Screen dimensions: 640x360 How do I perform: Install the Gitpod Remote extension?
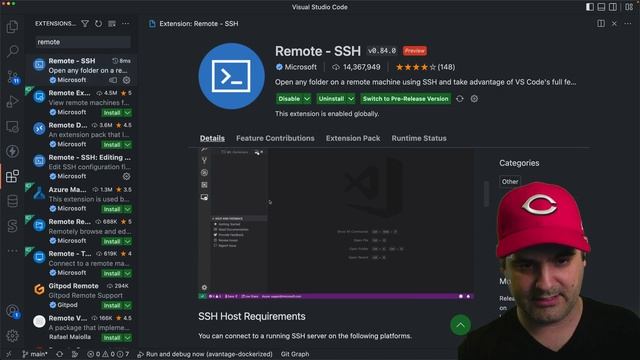[x=112, y=306]
